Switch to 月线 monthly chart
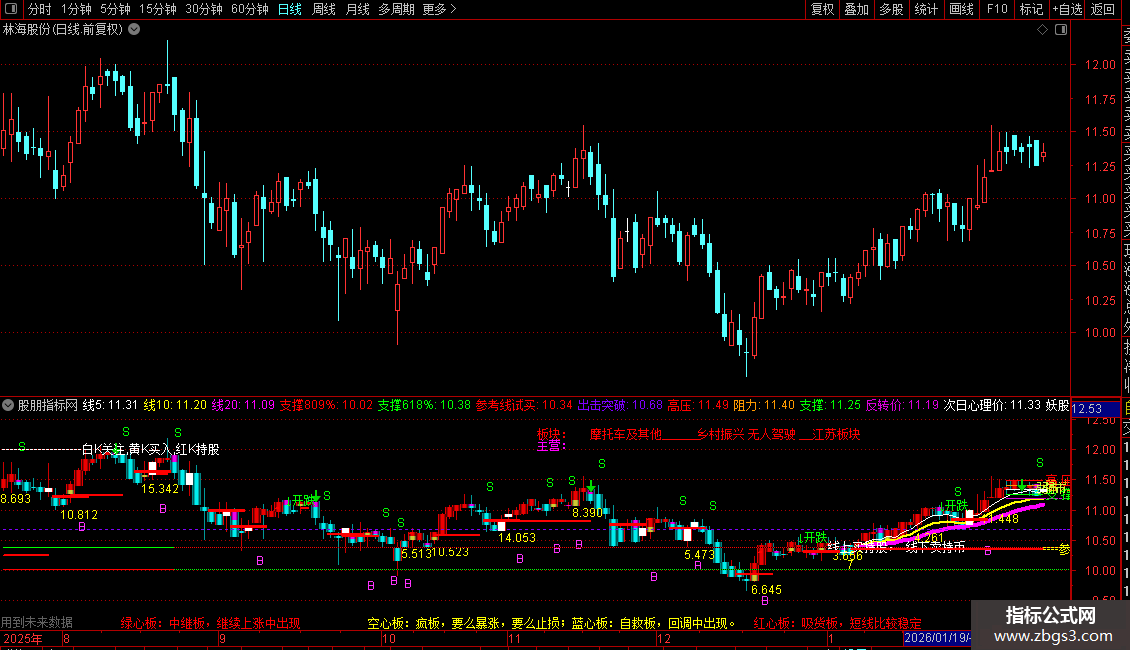 click(x=357, y=9)
